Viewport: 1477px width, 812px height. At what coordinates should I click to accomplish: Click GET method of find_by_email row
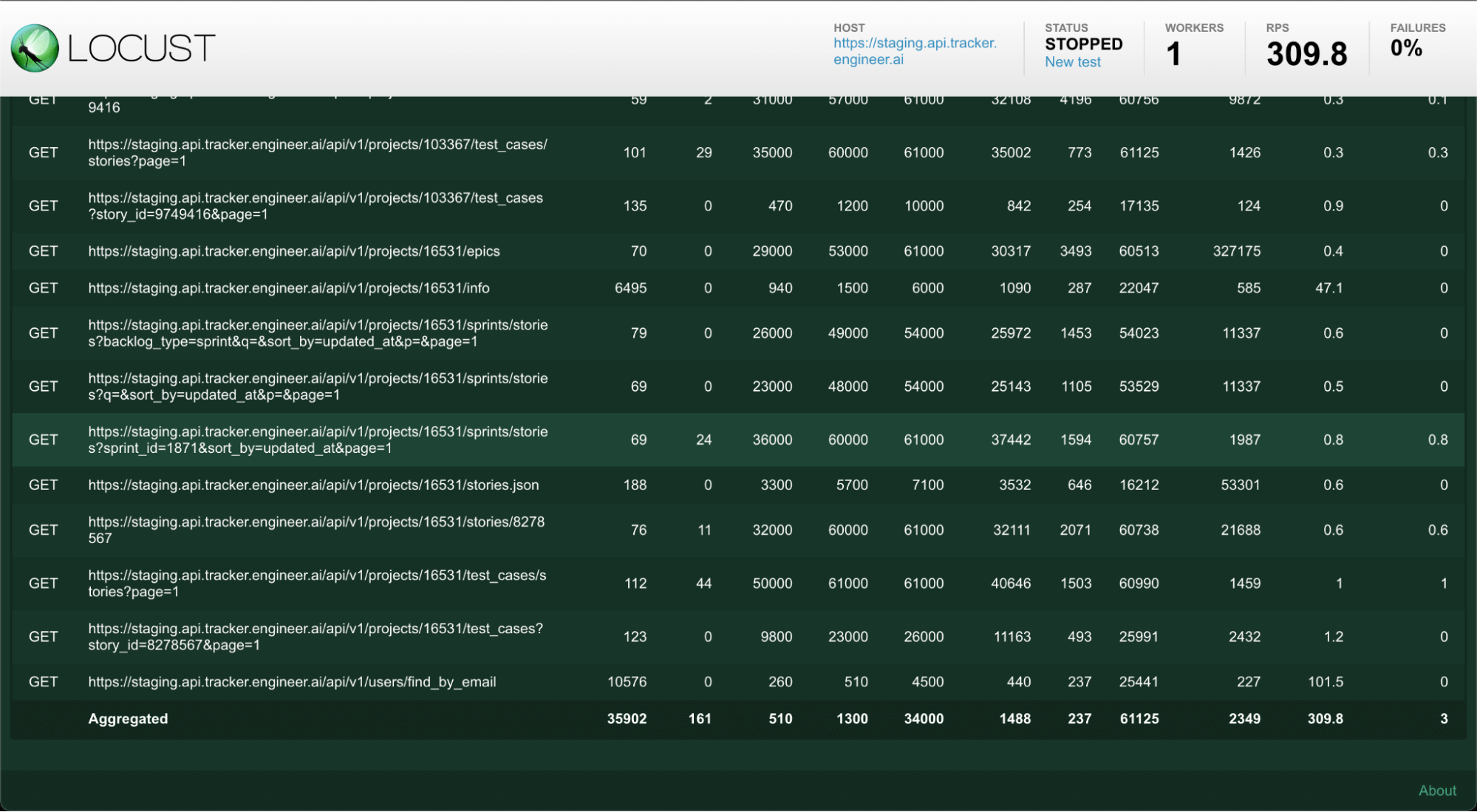(x=43, y=682)
